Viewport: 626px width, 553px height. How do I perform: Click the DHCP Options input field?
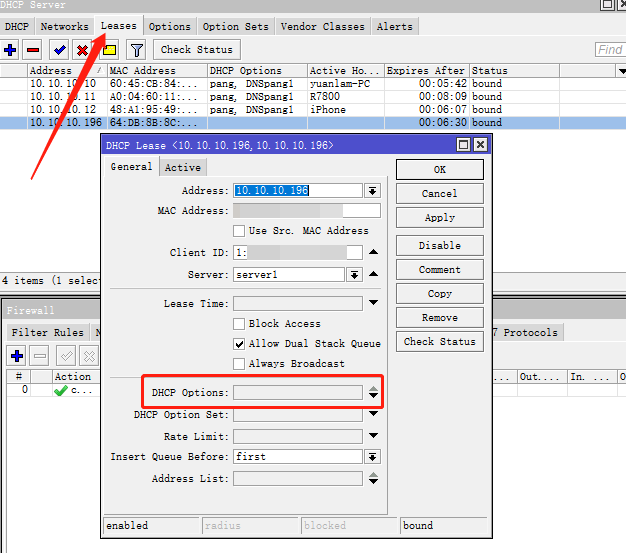(x=298, y=392)
